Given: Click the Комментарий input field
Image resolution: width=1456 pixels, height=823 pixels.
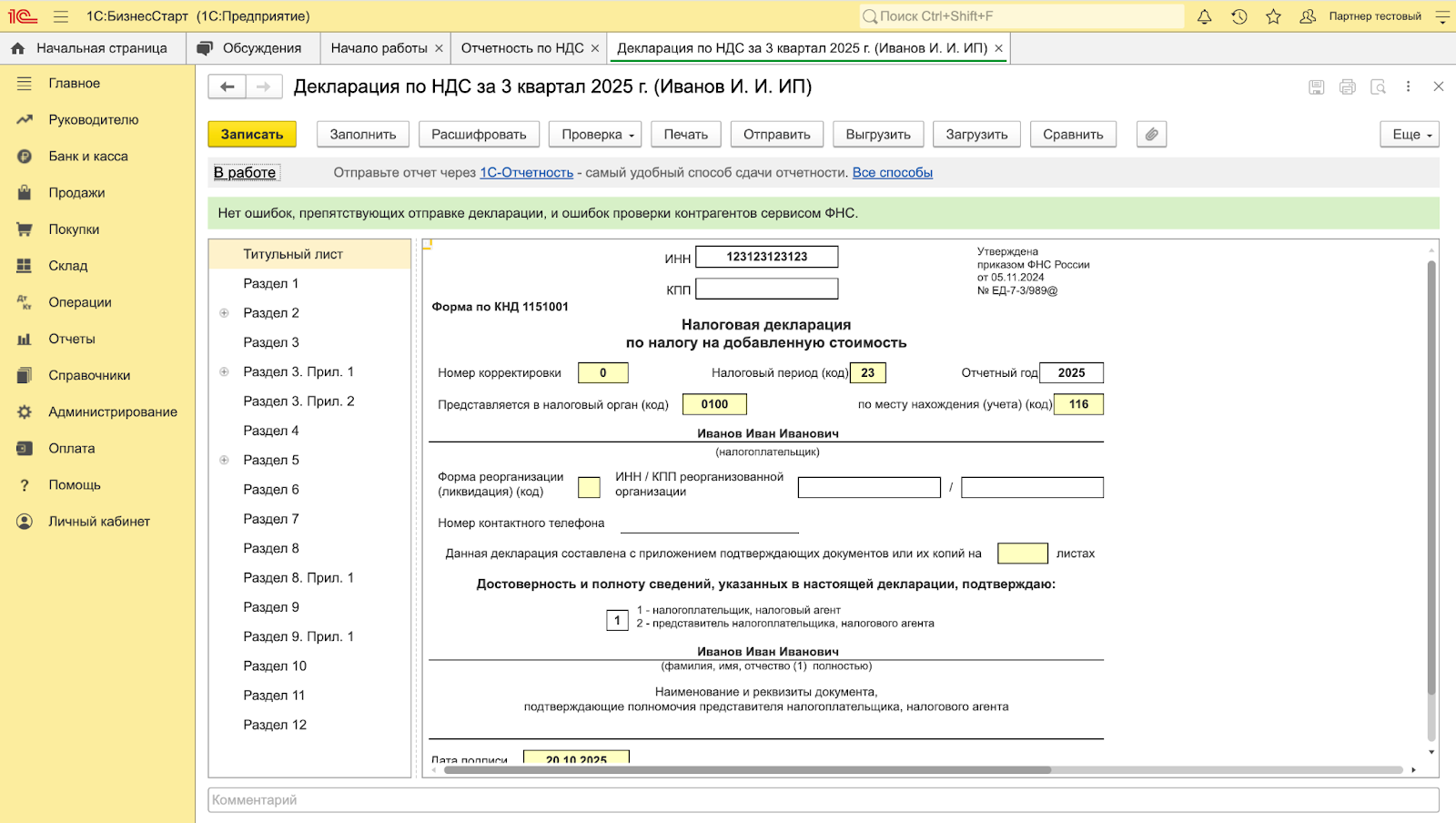Looking at the screenshot, I should [823, 799].
